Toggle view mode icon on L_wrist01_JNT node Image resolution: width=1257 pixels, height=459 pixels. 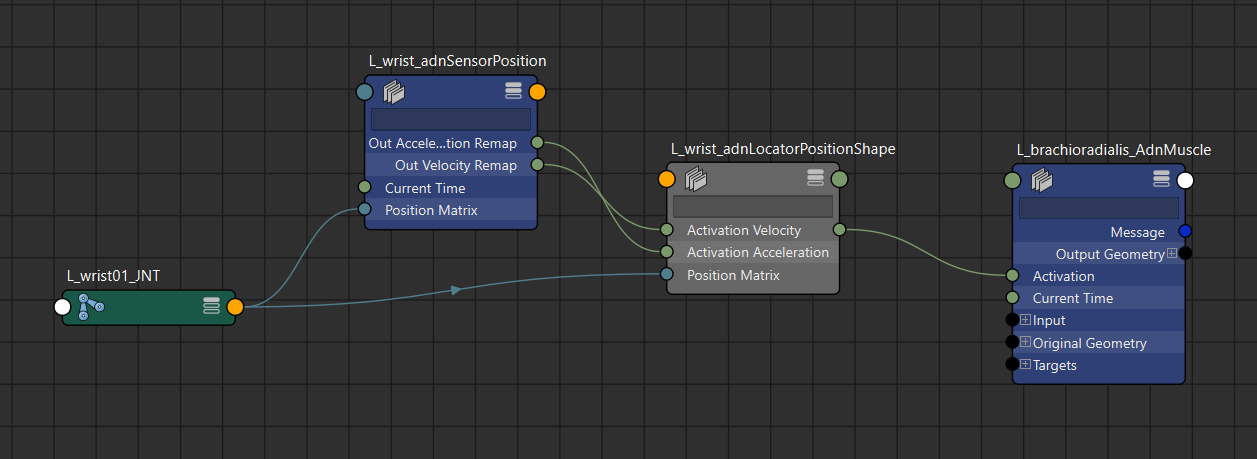tap(211, 307)
